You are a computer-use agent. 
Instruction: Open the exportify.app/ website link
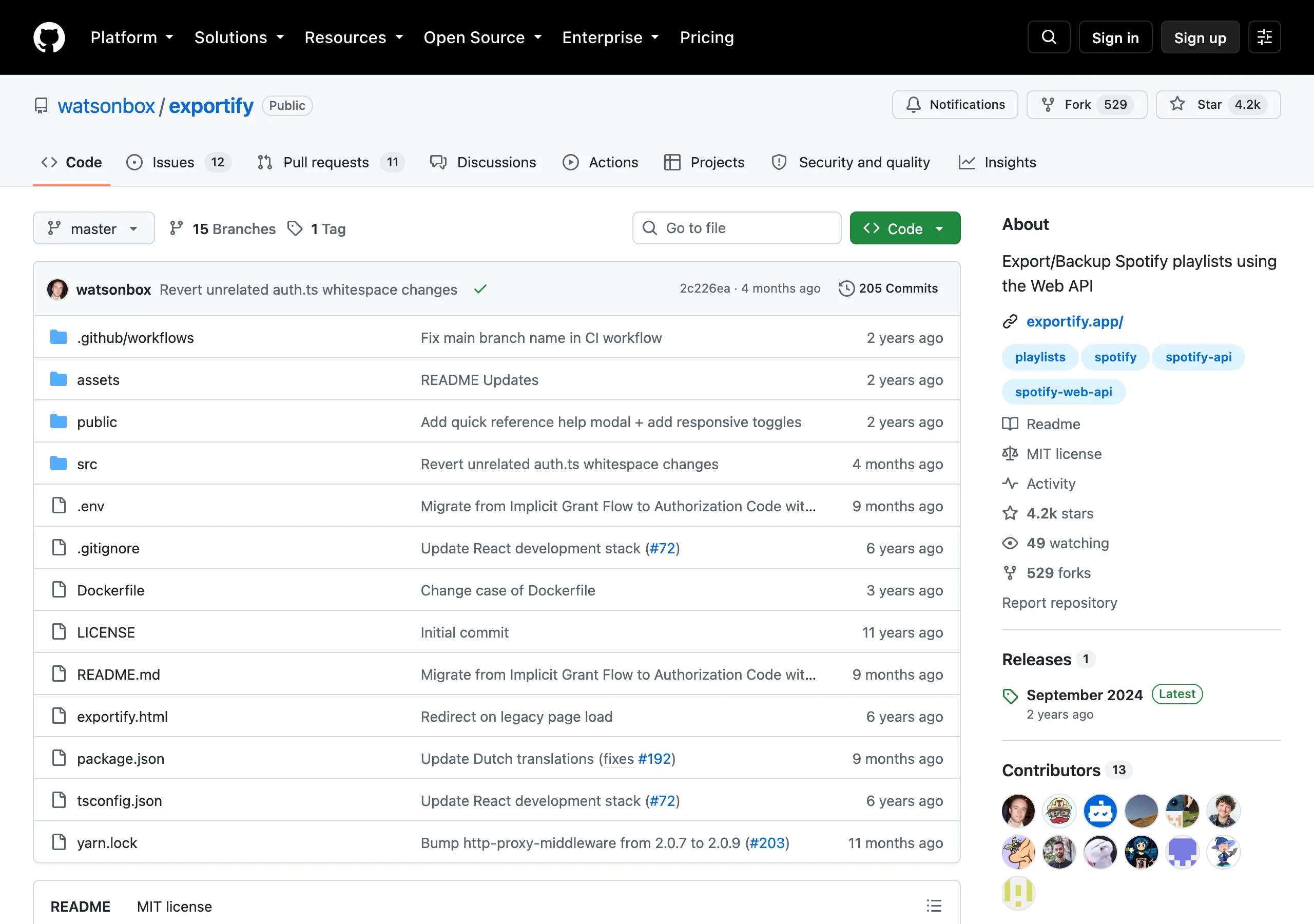[x=1075, y=321]
